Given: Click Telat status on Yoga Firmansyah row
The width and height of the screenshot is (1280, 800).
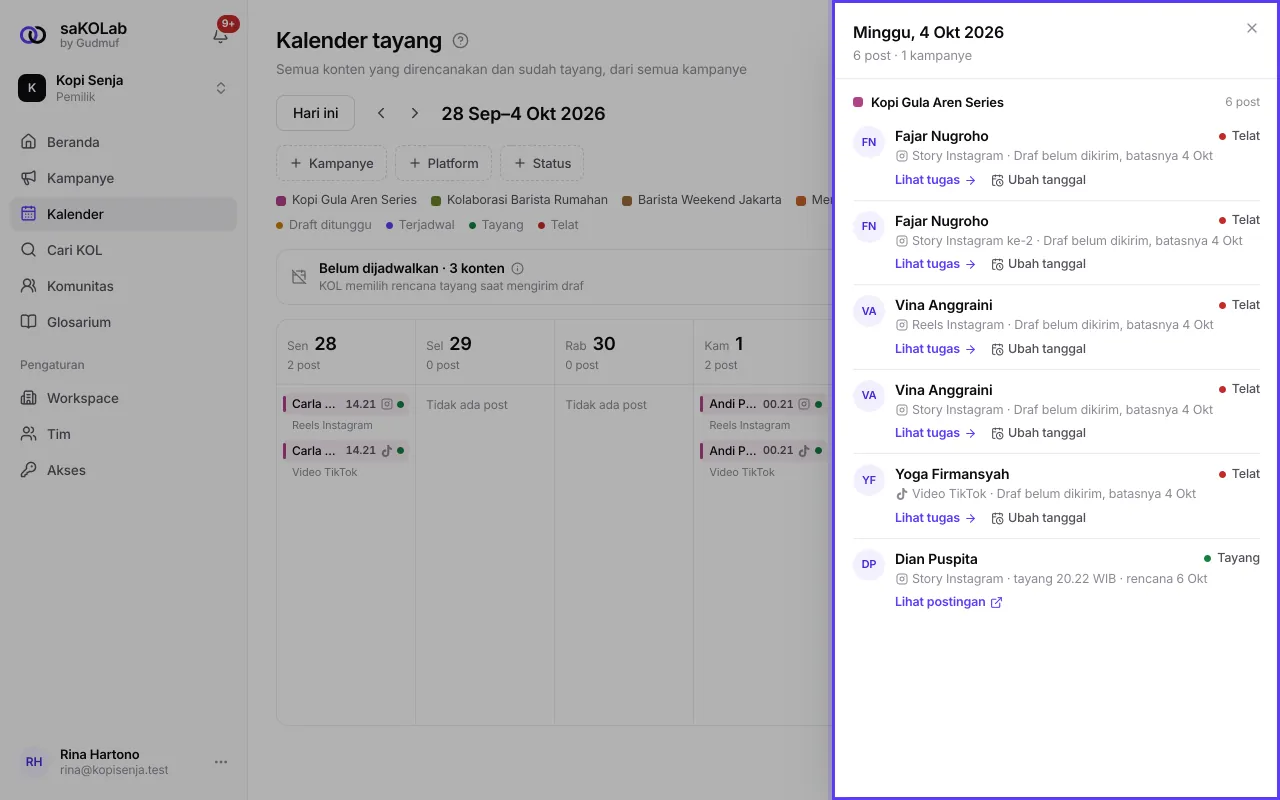Looking at the screenshot, I should 1239,474.
